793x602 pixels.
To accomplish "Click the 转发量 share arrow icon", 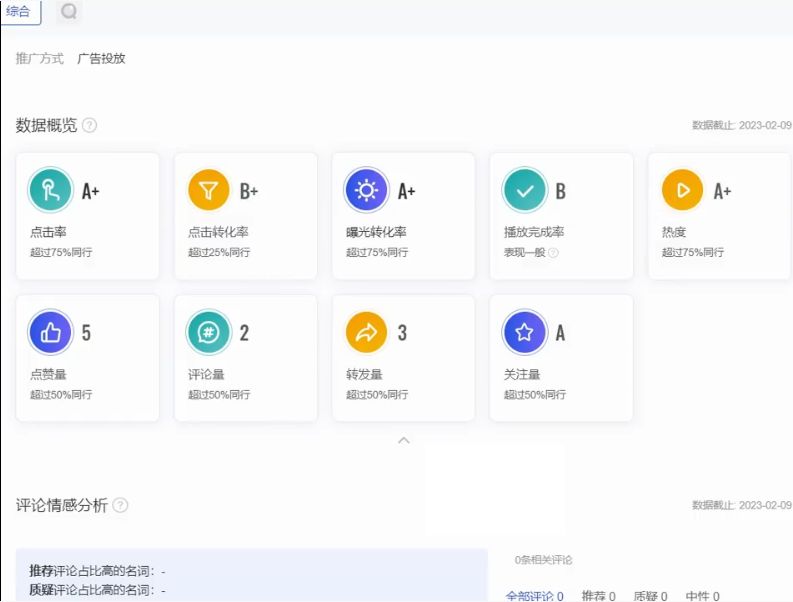I will [366, 332].
